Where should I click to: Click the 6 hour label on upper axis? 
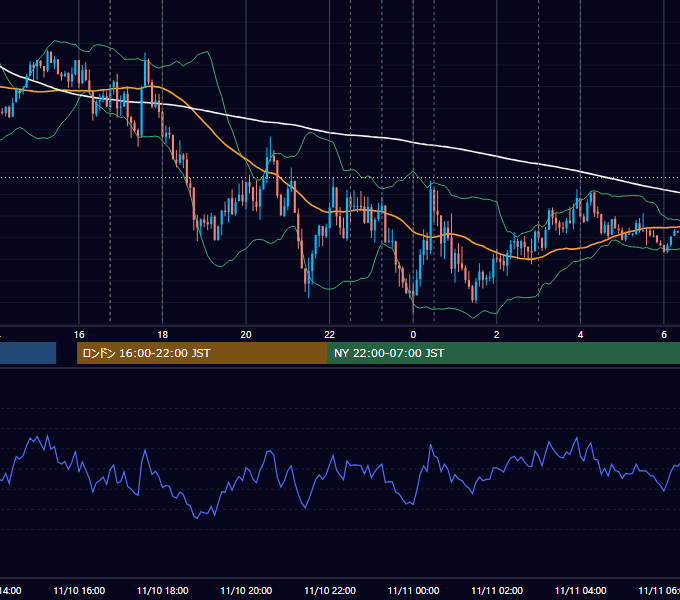click(664, 334)
